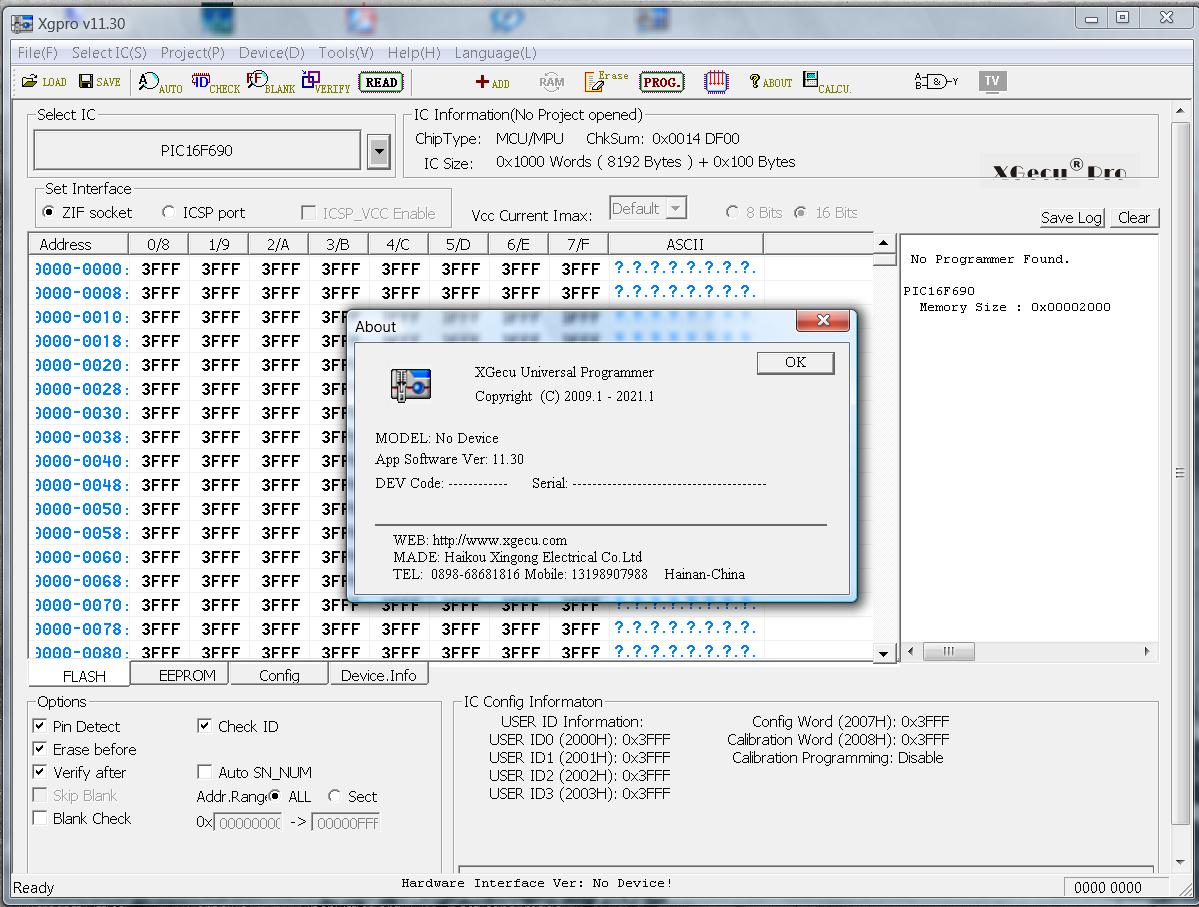Click the Clear log button
Image resolution: width=1199 pixels, height=907 pixels.
[x=1134, y=217]
